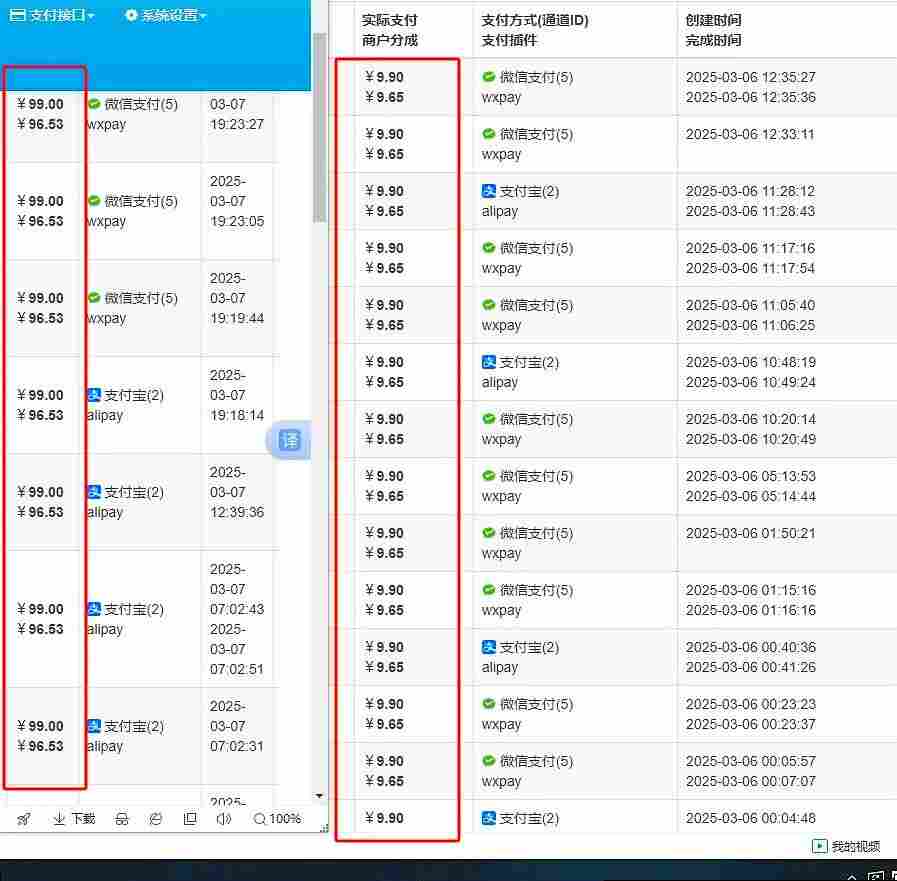The image size is (897, 881).
Task: Open the 下载 downloads button
Action: tap(74, 819)
